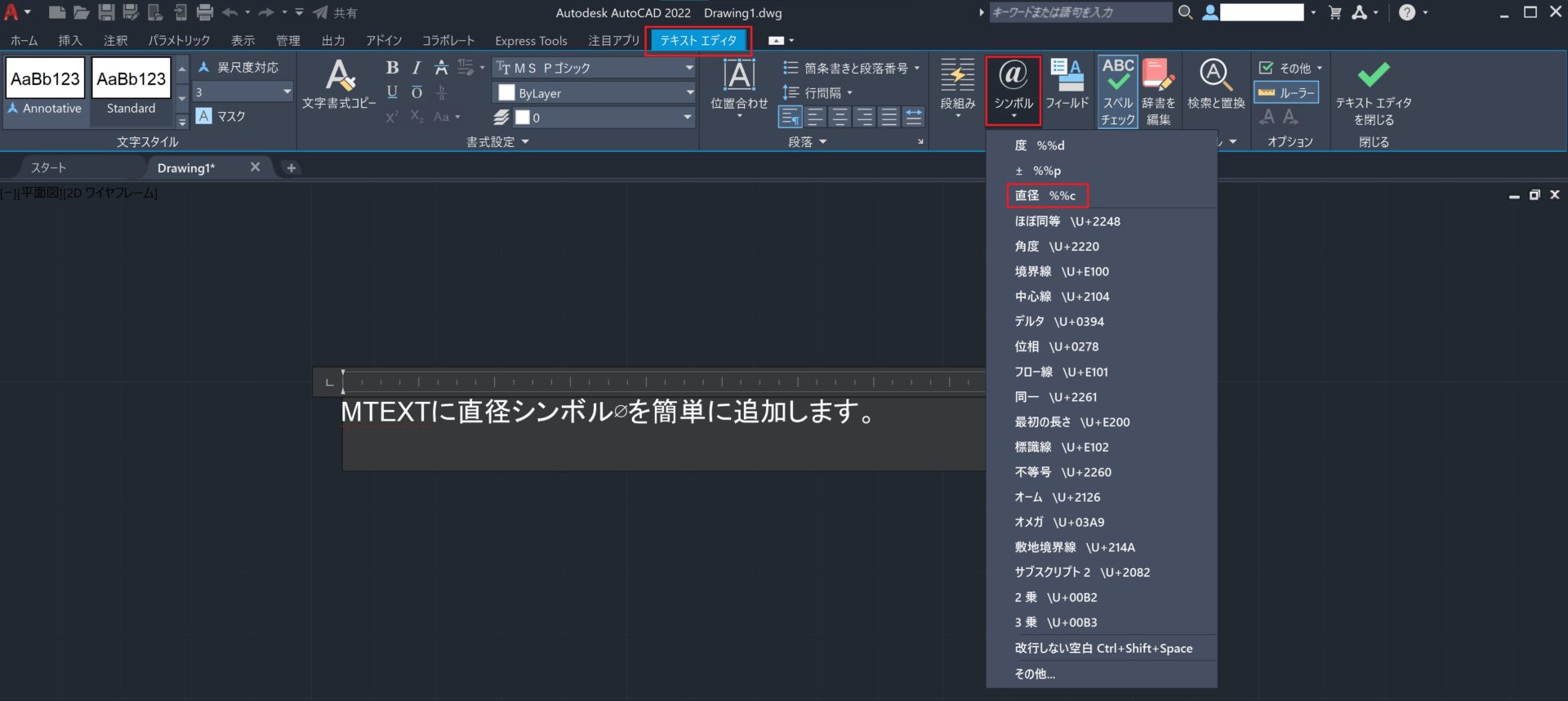Click the New drawing icon in the quick access toolbar
This screenshot has height=701, width=1568.
point(56,12)
